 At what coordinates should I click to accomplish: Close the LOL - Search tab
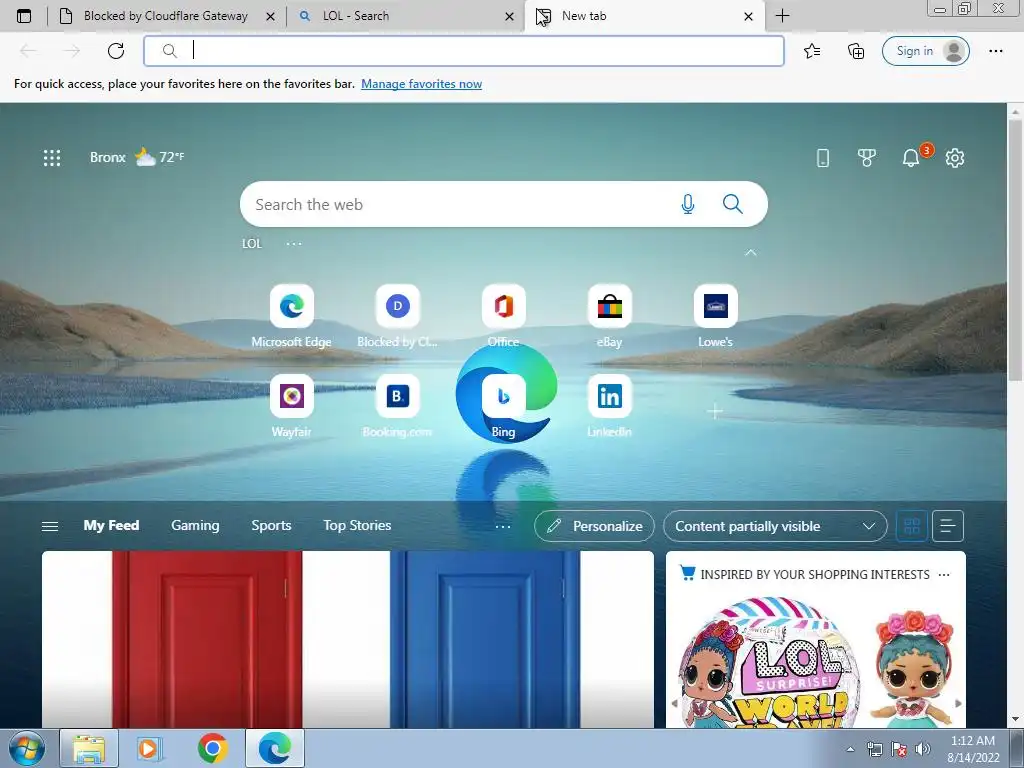click(x=509, y=16)
